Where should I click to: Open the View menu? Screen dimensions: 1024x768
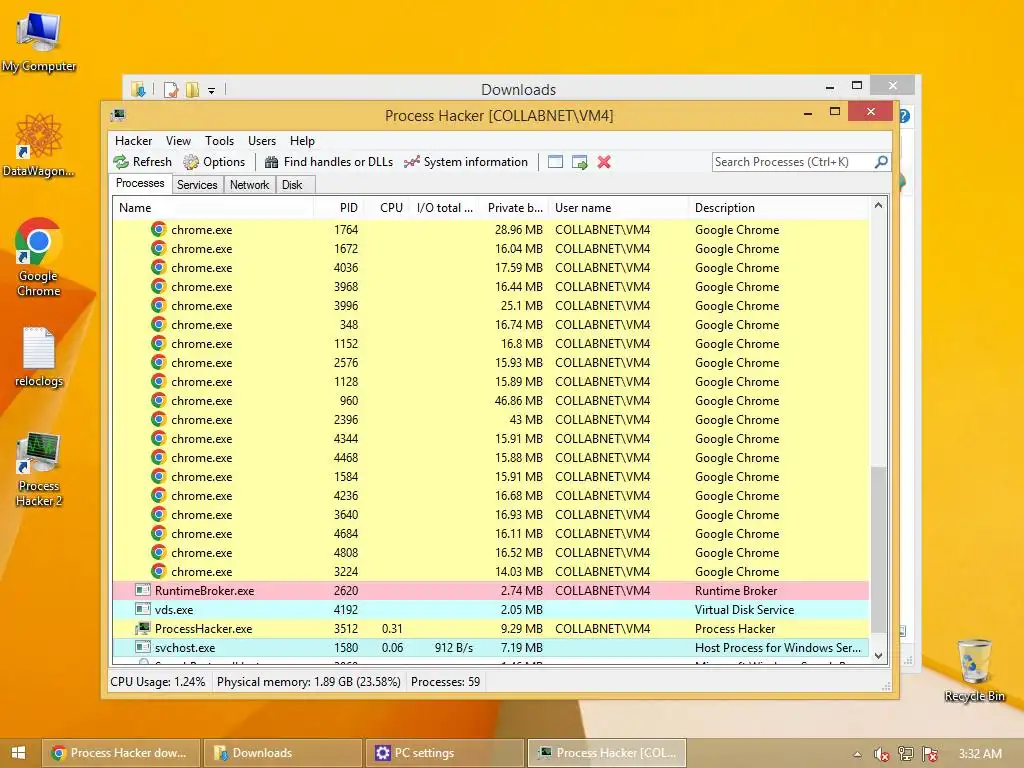point(178,141)
